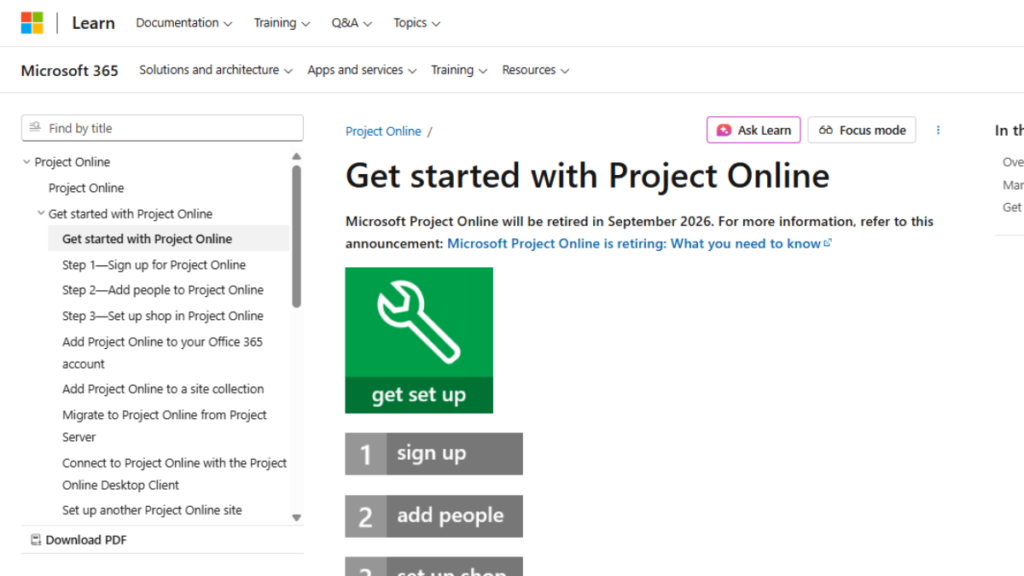Click the green get set up wrench tile
The height and width of the screenshot is (576, 1024).
(x=419, y=340)
